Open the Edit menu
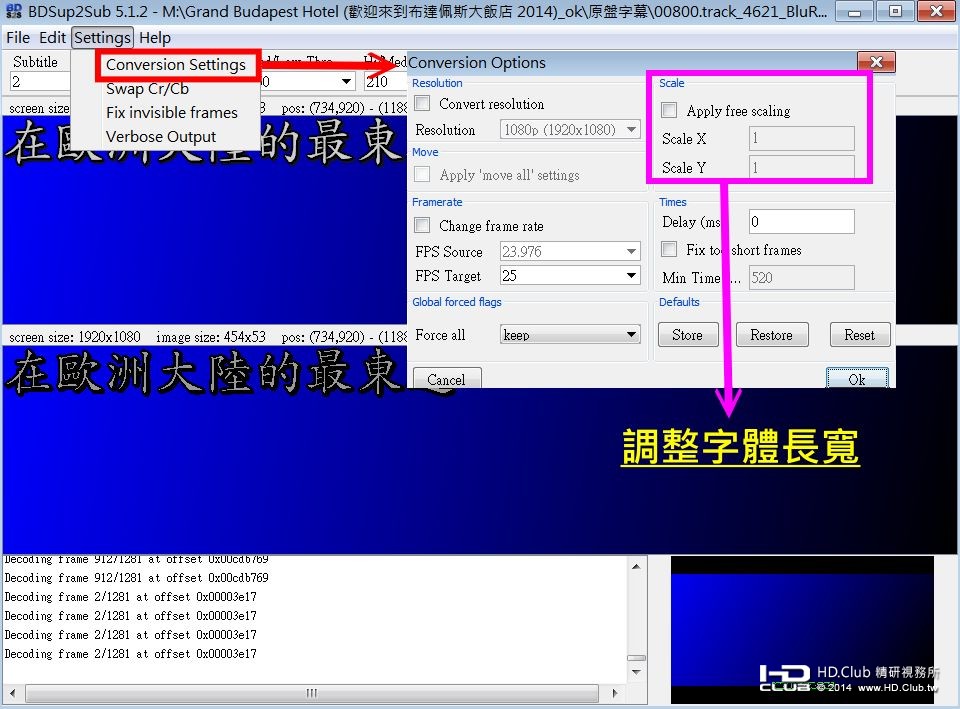 tap(52, 38)
